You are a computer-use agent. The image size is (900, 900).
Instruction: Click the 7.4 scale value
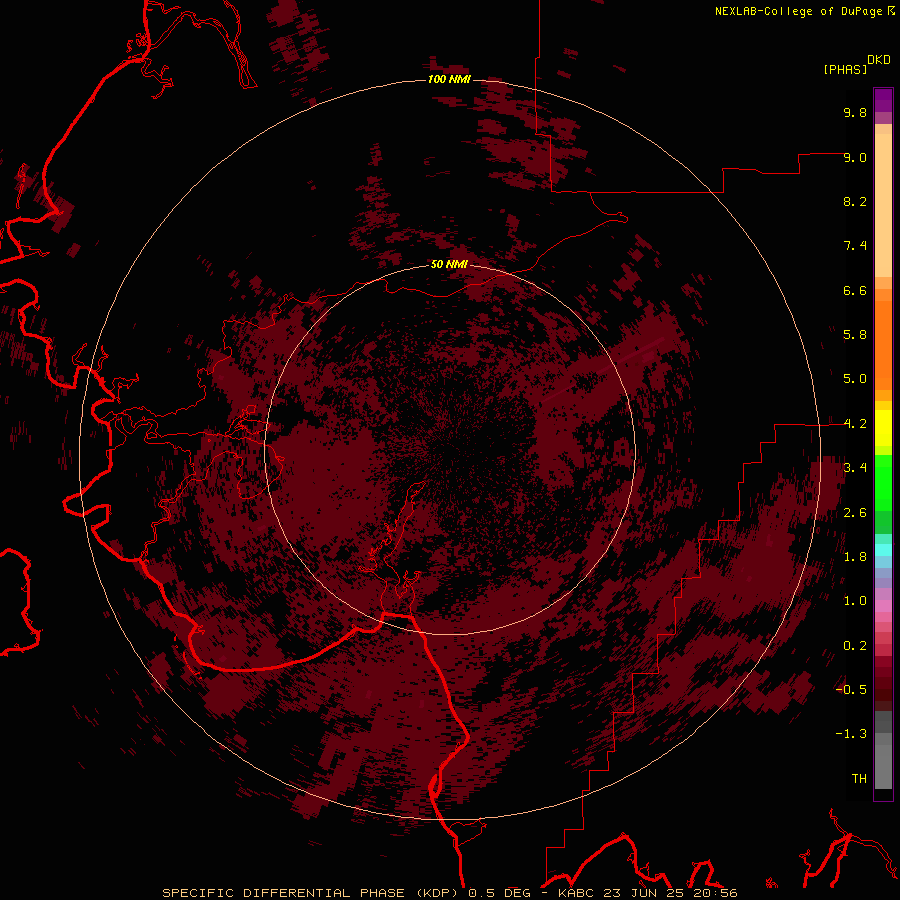coord(855,246)
